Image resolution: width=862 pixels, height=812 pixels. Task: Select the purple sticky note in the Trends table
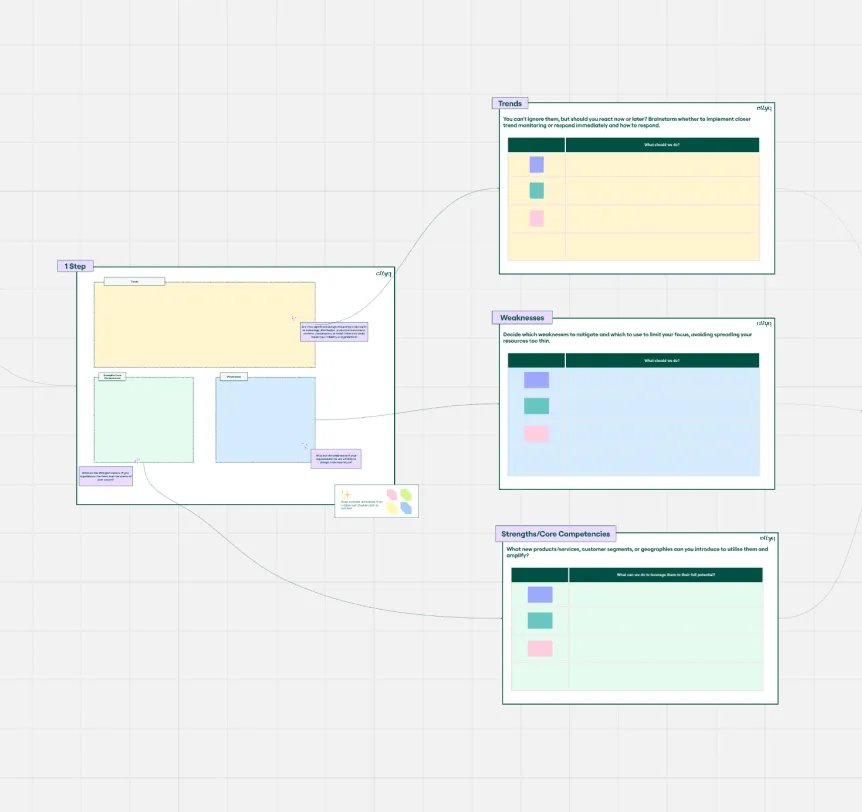[537, 165]
